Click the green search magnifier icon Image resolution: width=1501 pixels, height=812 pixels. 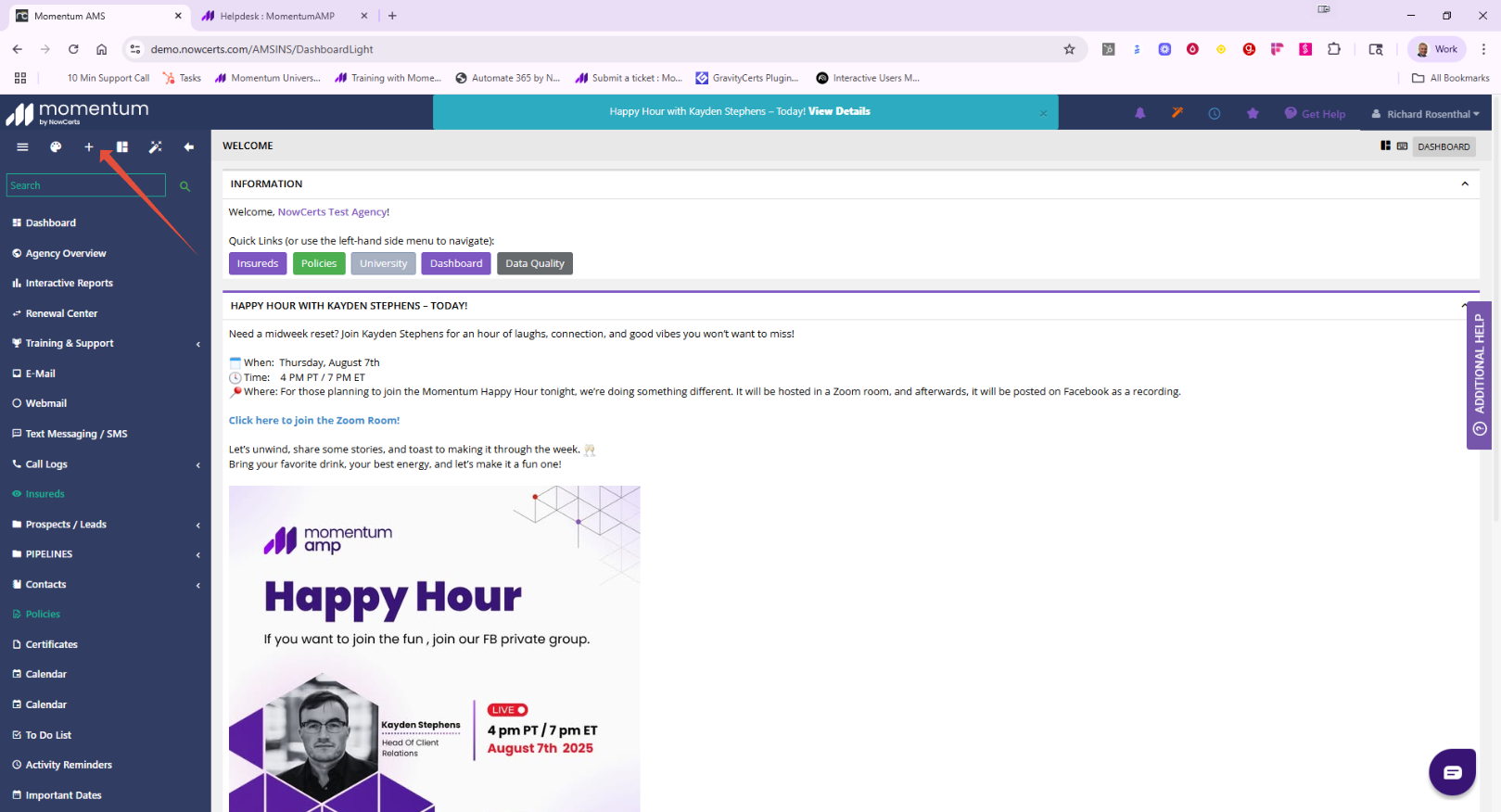click(x=184, y=186)
